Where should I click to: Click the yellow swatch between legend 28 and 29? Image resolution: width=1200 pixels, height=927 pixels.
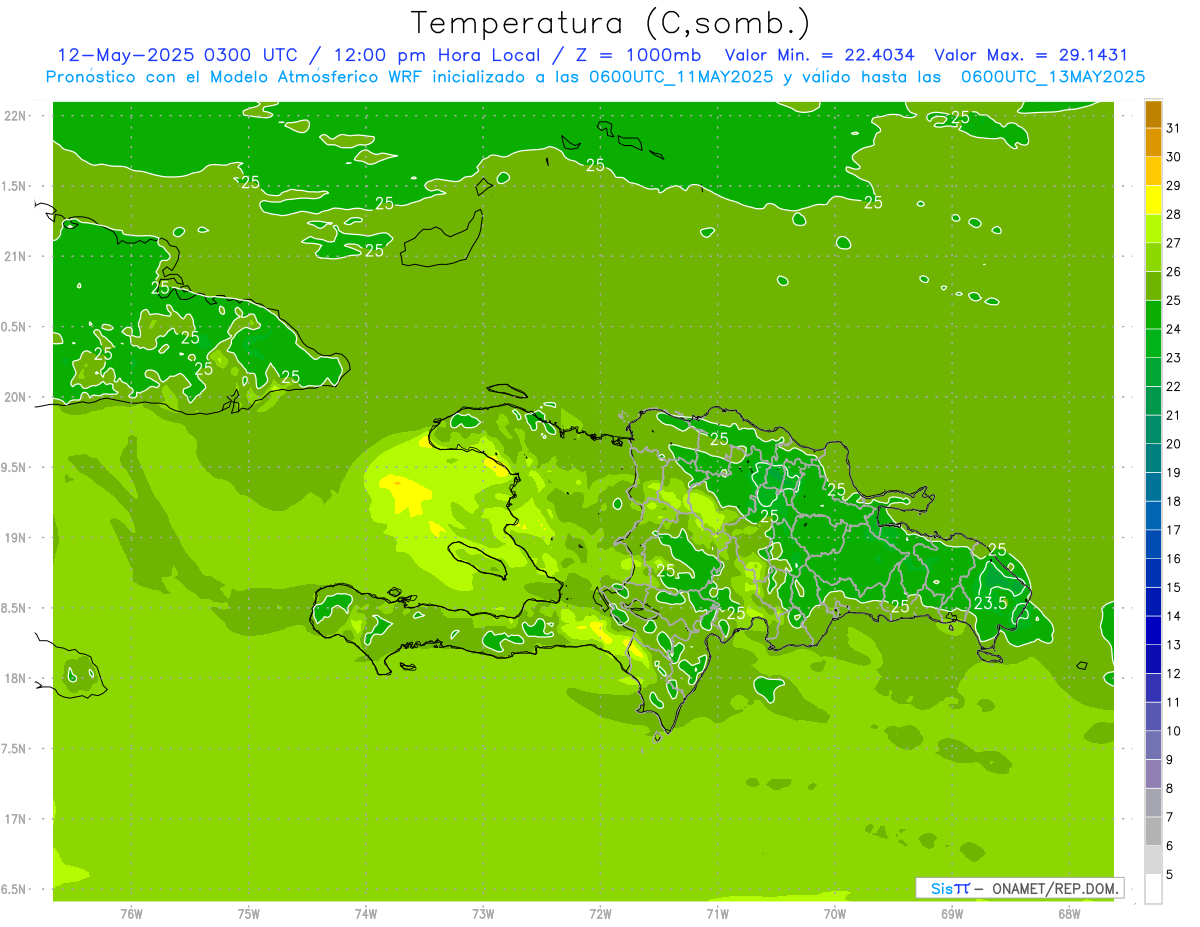(1153, 201)
